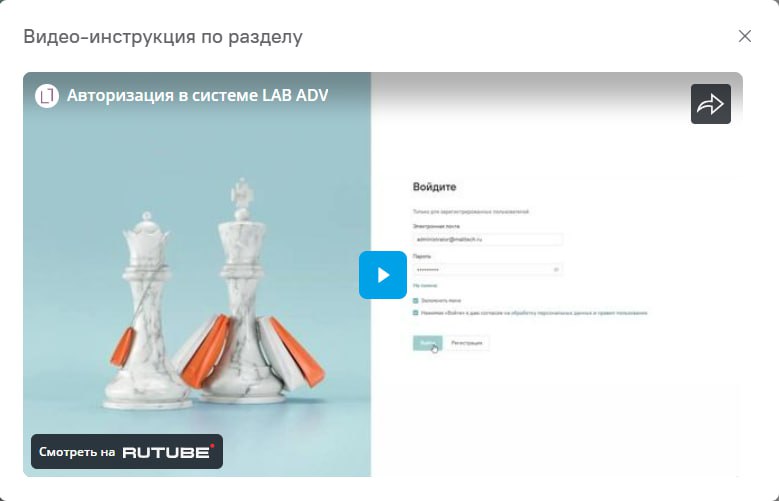Click the 'Не помню' forgot password link
This screenshot has height=501, width=779.
pyautogui.click(x=425, y=286)
